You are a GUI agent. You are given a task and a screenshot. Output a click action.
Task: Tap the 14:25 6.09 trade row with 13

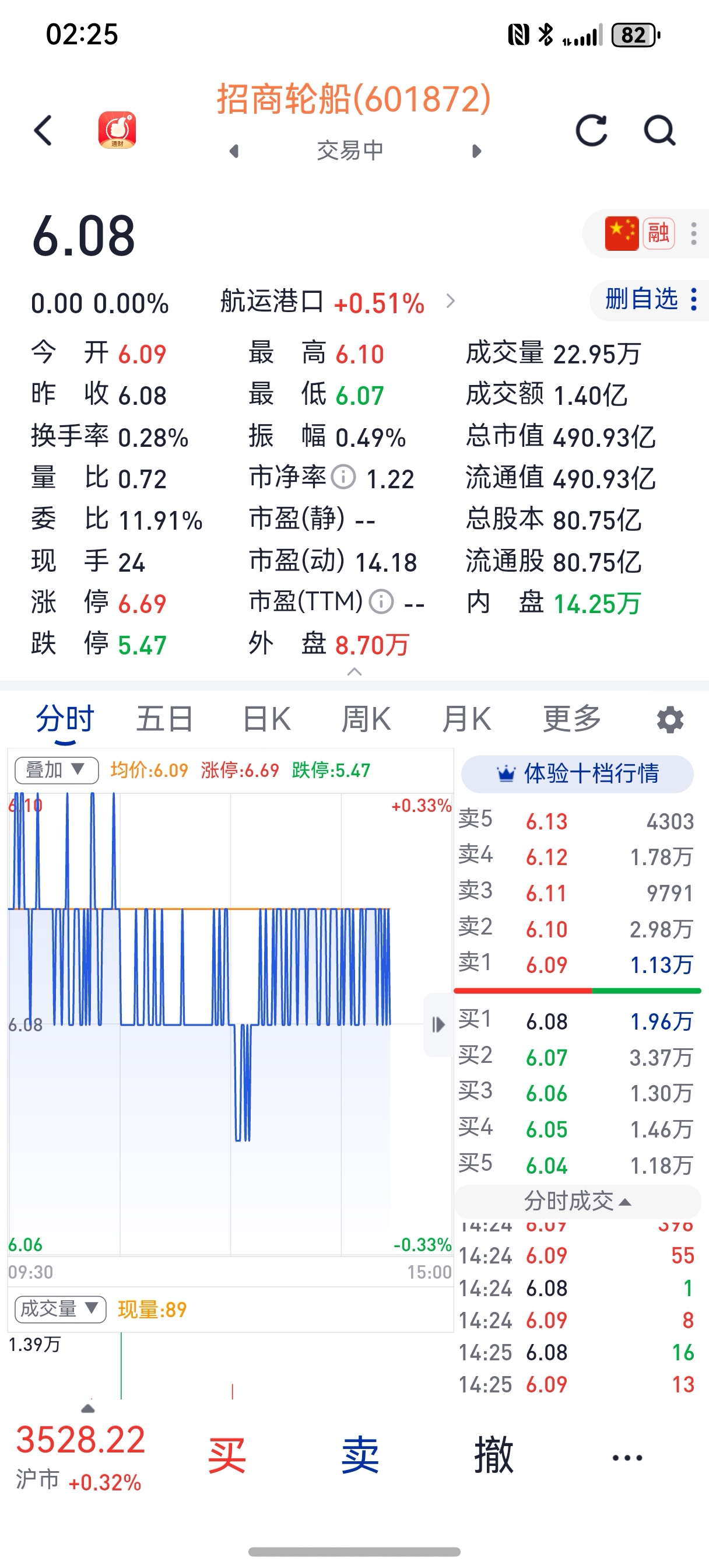576,1384
